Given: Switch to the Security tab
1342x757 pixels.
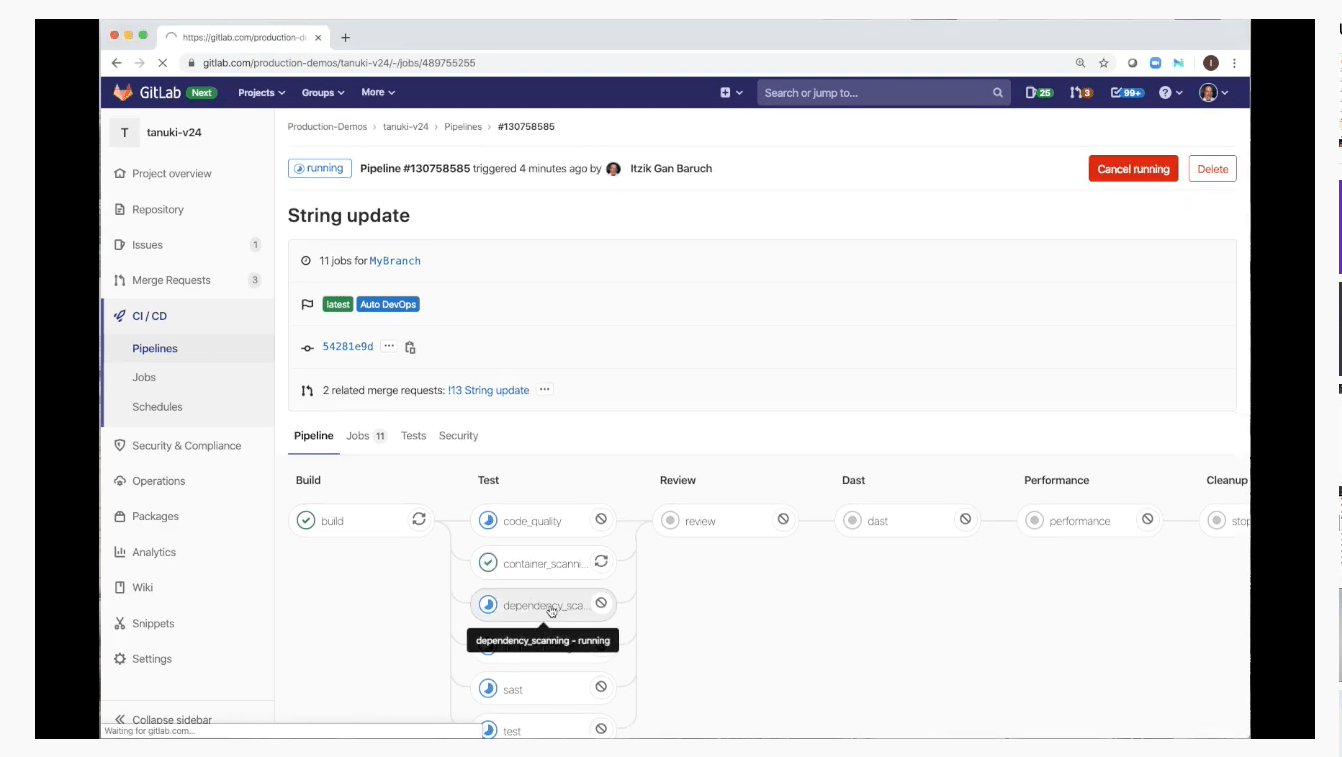Looking at the screenshot, I should [x=458, y=436].
